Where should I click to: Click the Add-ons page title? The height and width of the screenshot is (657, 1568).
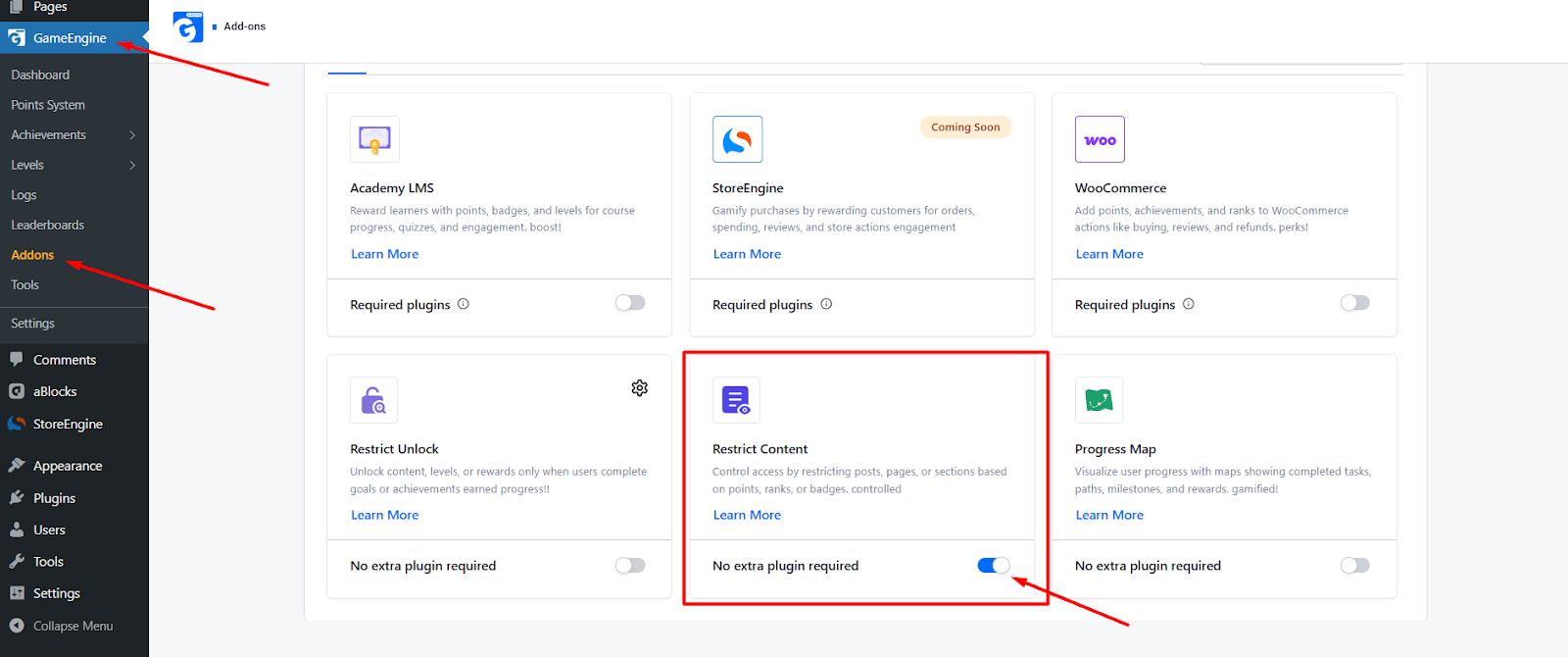click(245, 26)
